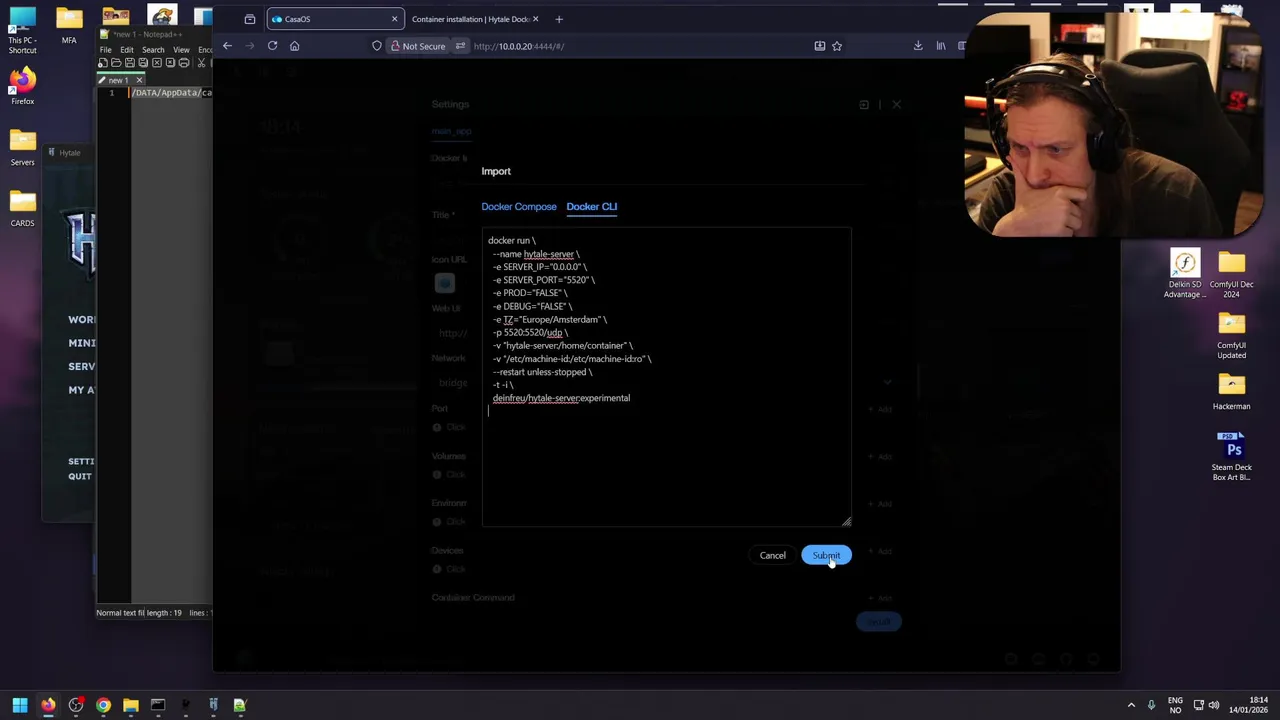Click the "-p 5520:5520/udp" port line
The height and width of the screenshot is (720, 1280).
(x=530, y=332)
